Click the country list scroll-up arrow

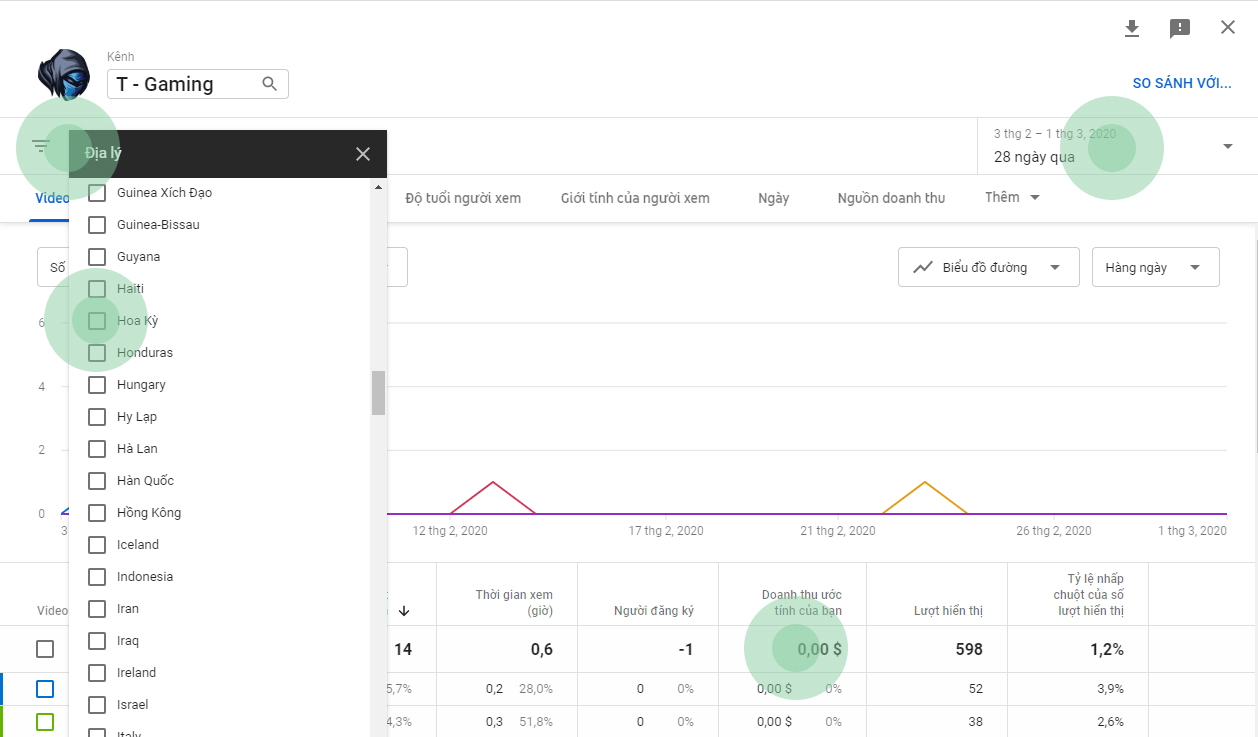pos(378,187)
